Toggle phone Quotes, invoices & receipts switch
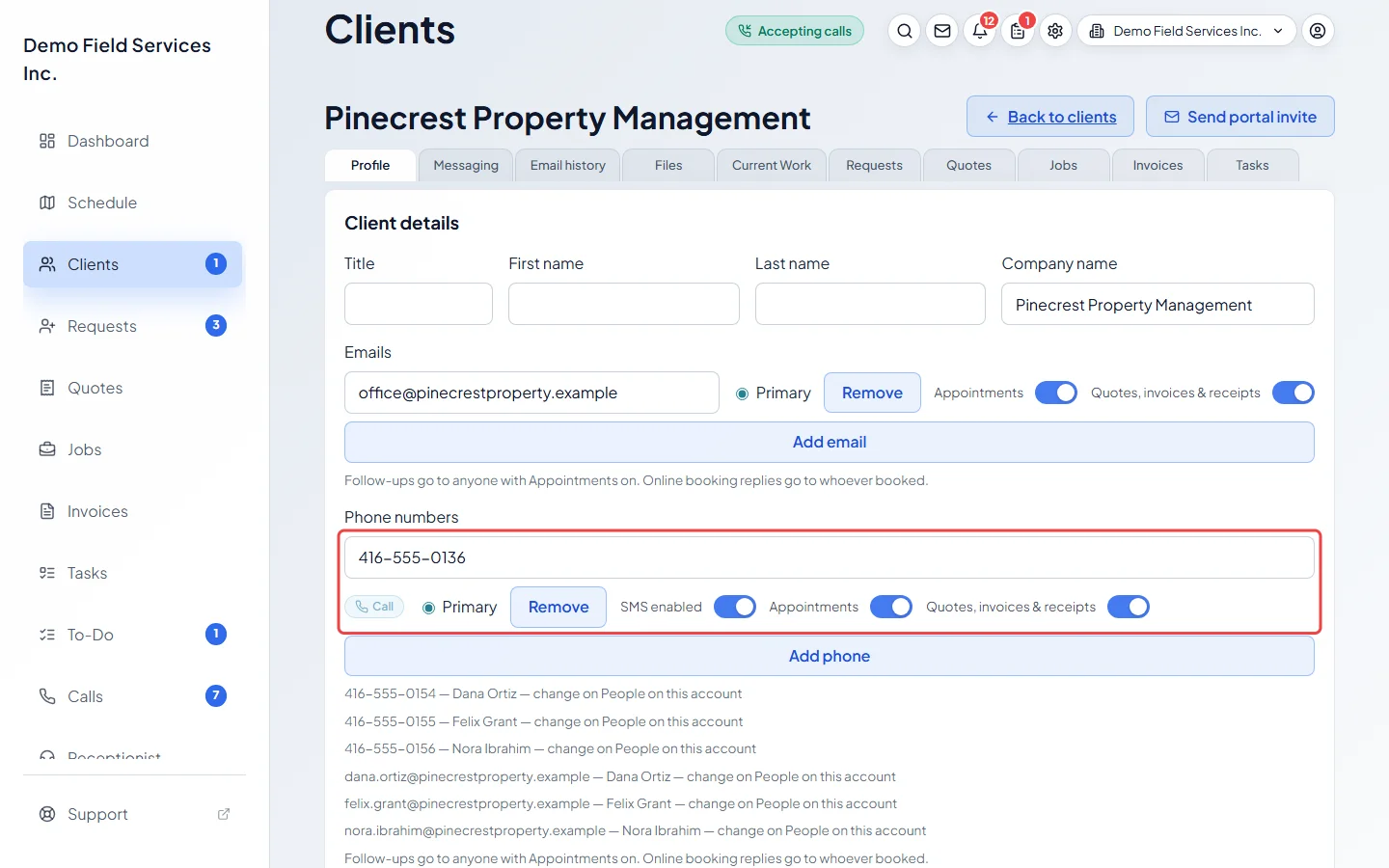Viewport: 1389px width, 868px height. pyautogui.click(x=1129, y=607)
